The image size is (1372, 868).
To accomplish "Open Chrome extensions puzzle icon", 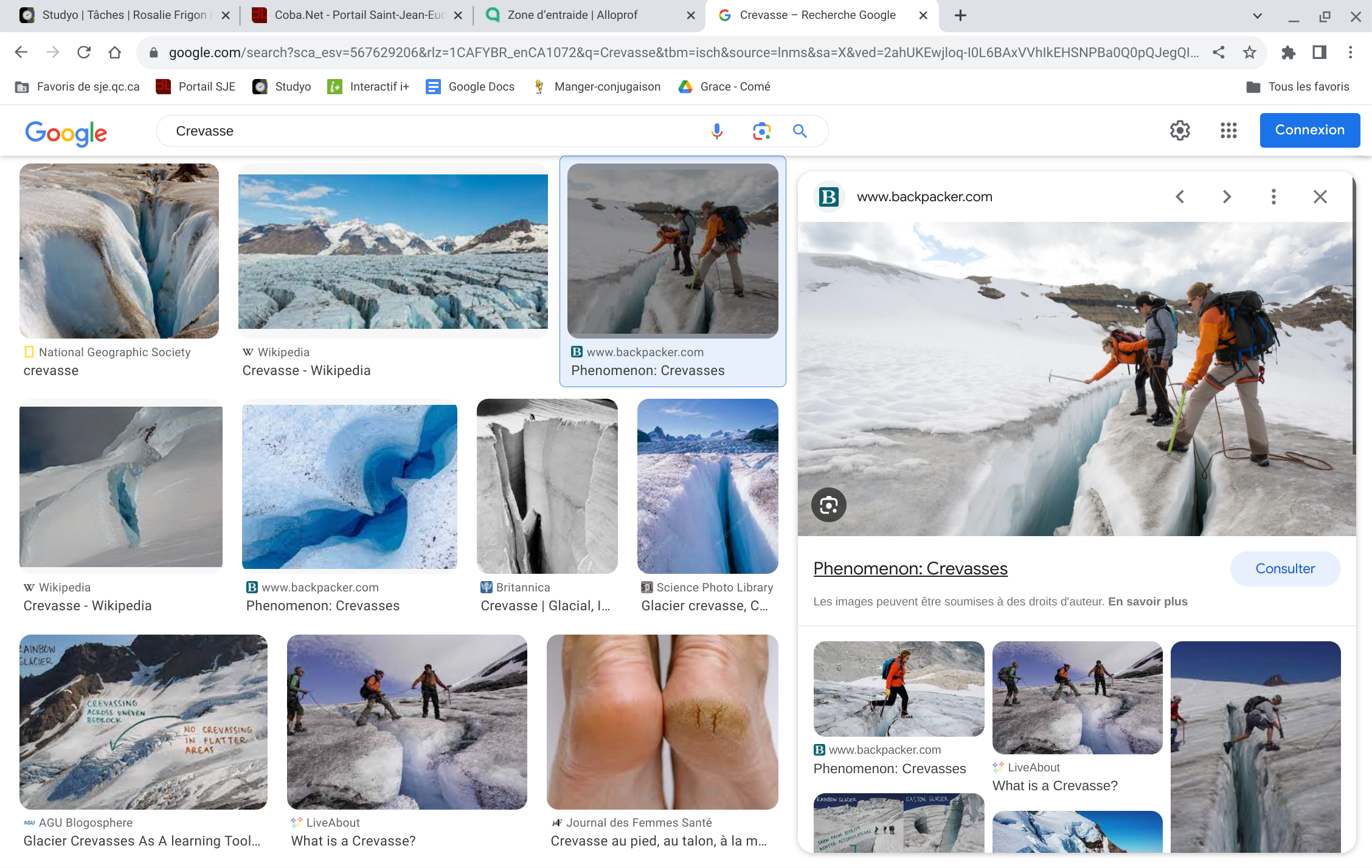I will coord(1288,52).
